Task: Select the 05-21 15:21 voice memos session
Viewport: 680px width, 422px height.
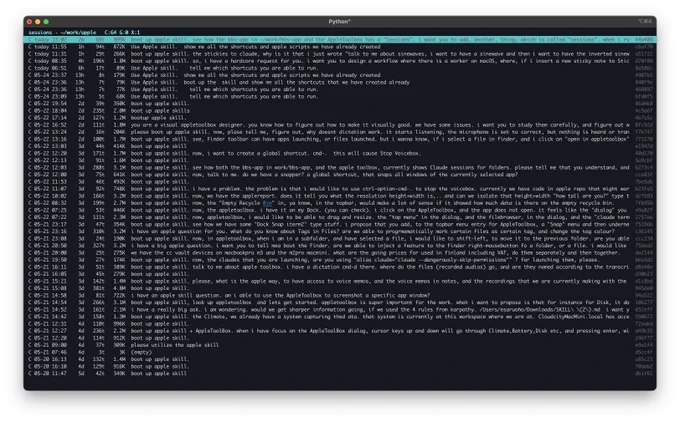Action: point(340,281)
